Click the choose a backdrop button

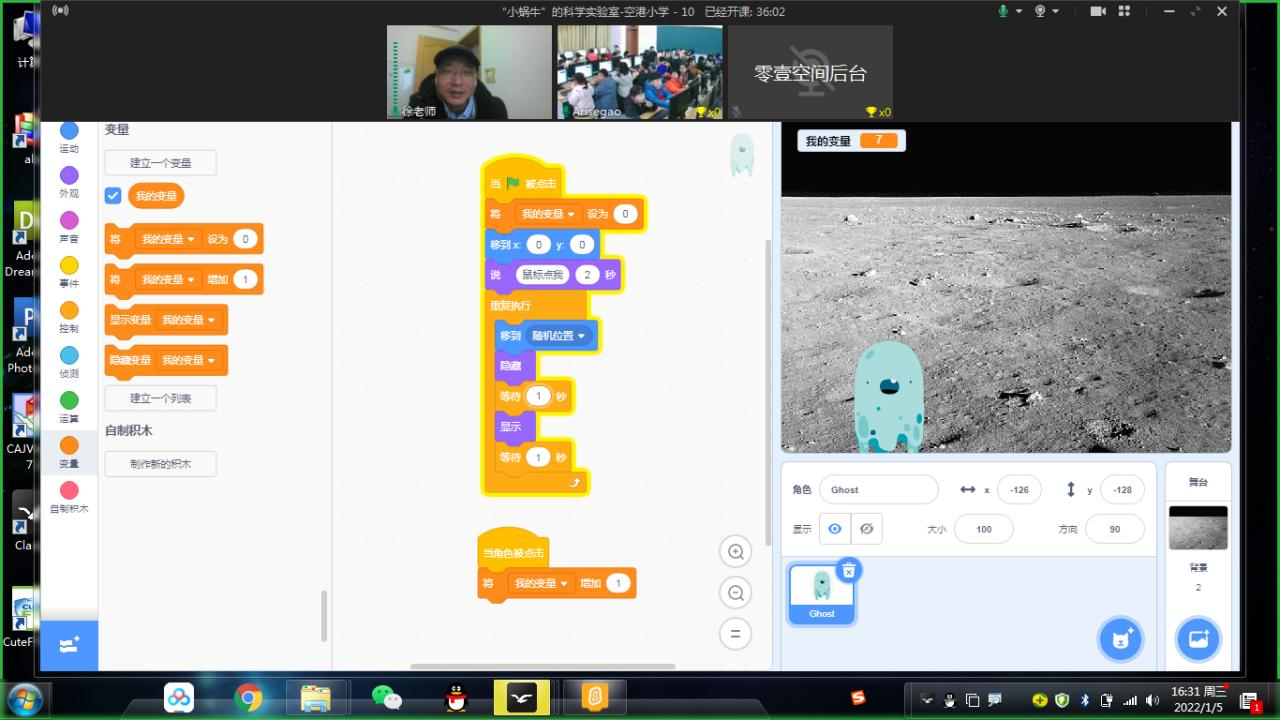pyautogui.click(x=1198, y=640)
